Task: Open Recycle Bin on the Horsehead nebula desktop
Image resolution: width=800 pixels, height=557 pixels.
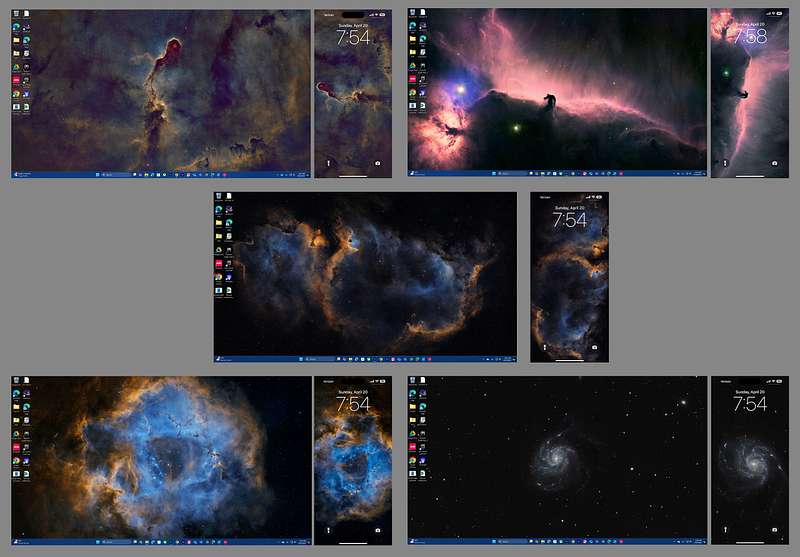Action: [x=413, y=12]
